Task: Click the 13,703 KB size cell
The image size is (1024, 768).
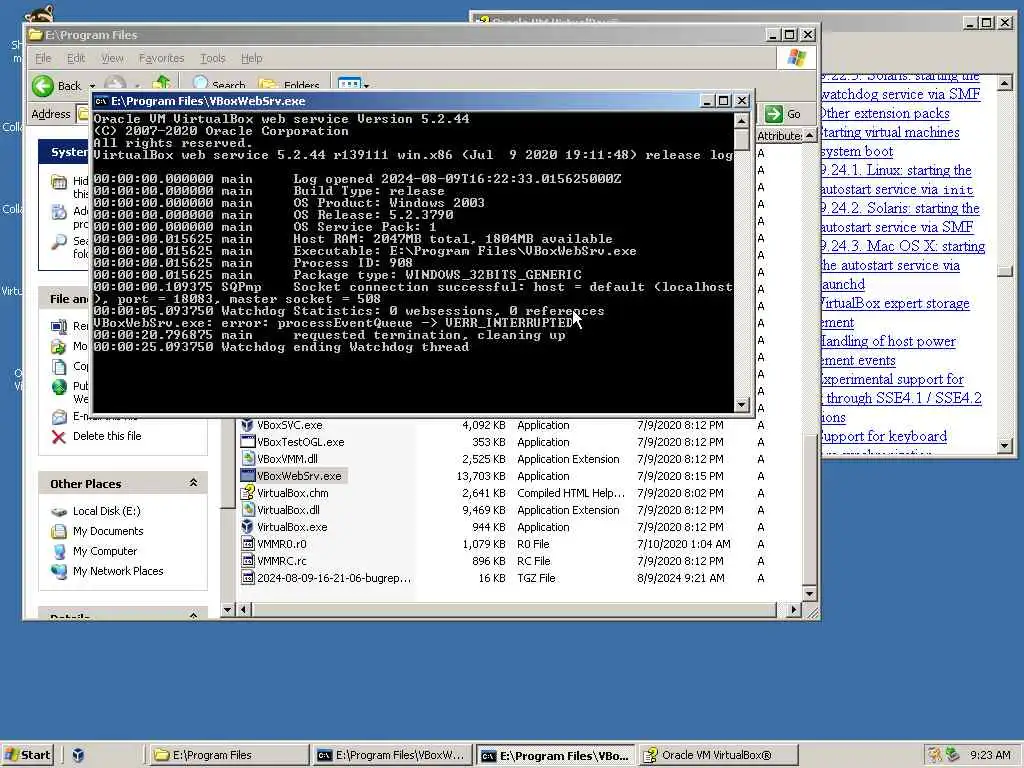Action: point(481,476)
